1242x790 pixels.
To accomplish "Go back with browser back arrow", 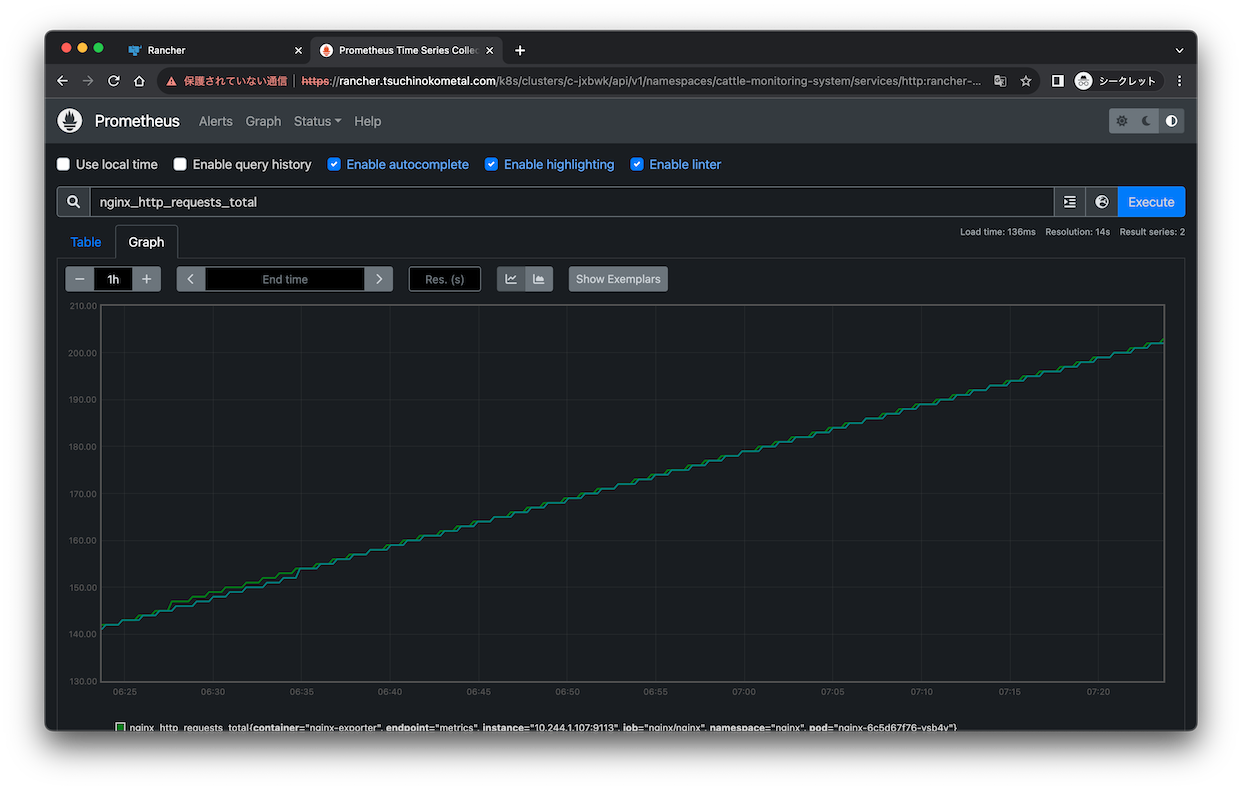I will point(63,81).
